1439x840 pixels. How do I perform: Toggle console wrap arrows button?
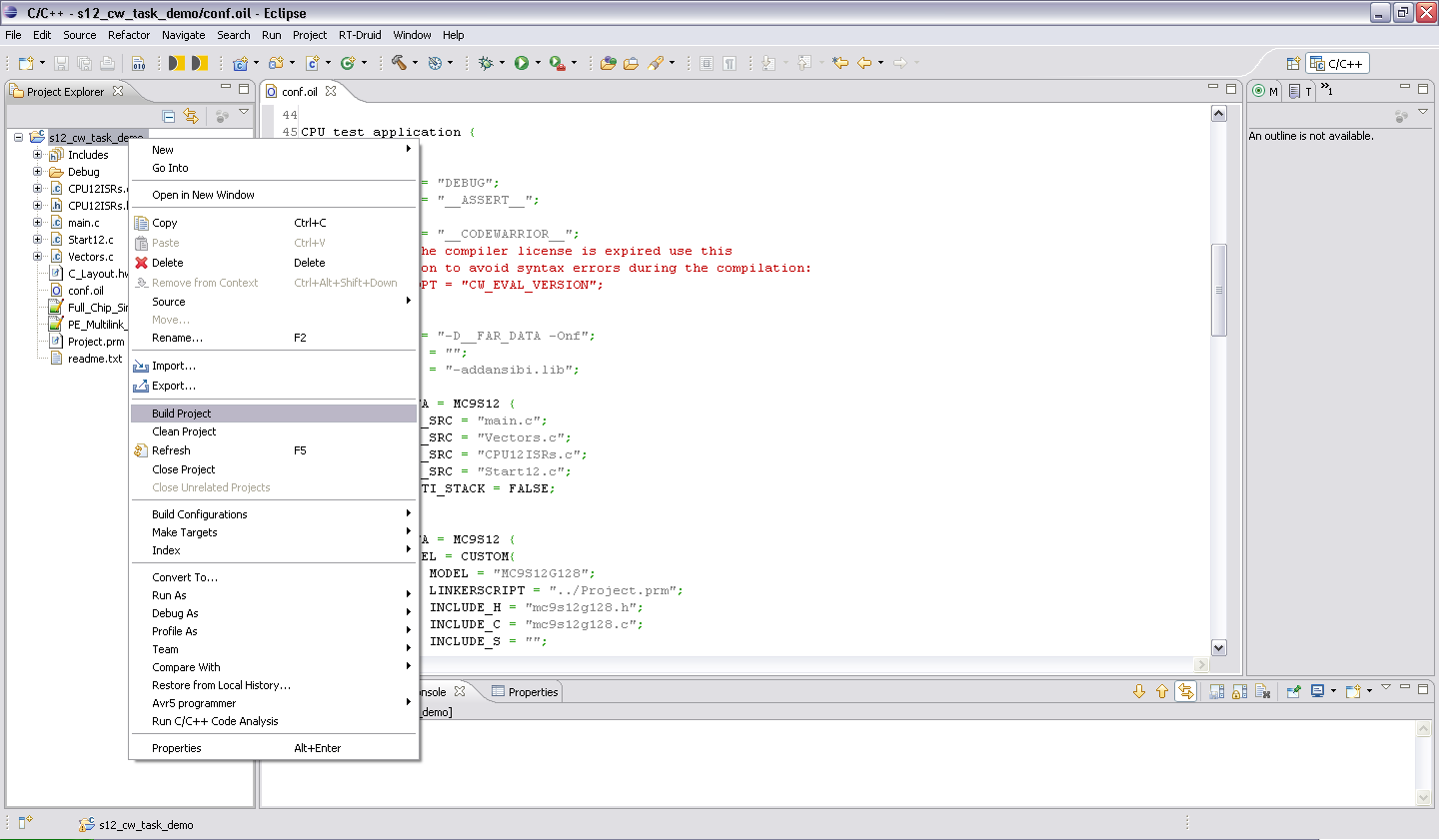click(1185, 691)
